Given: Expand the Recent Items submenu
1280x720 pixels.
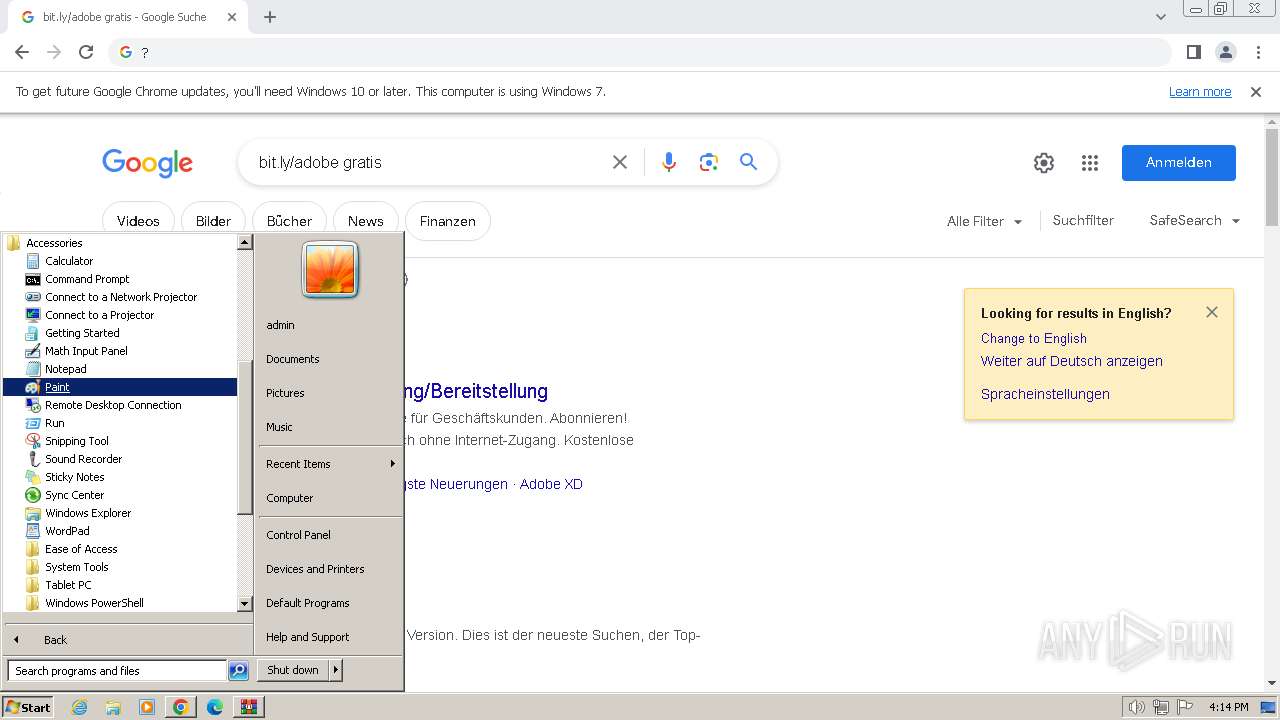Looking at the screenshot, I should 329,464.
